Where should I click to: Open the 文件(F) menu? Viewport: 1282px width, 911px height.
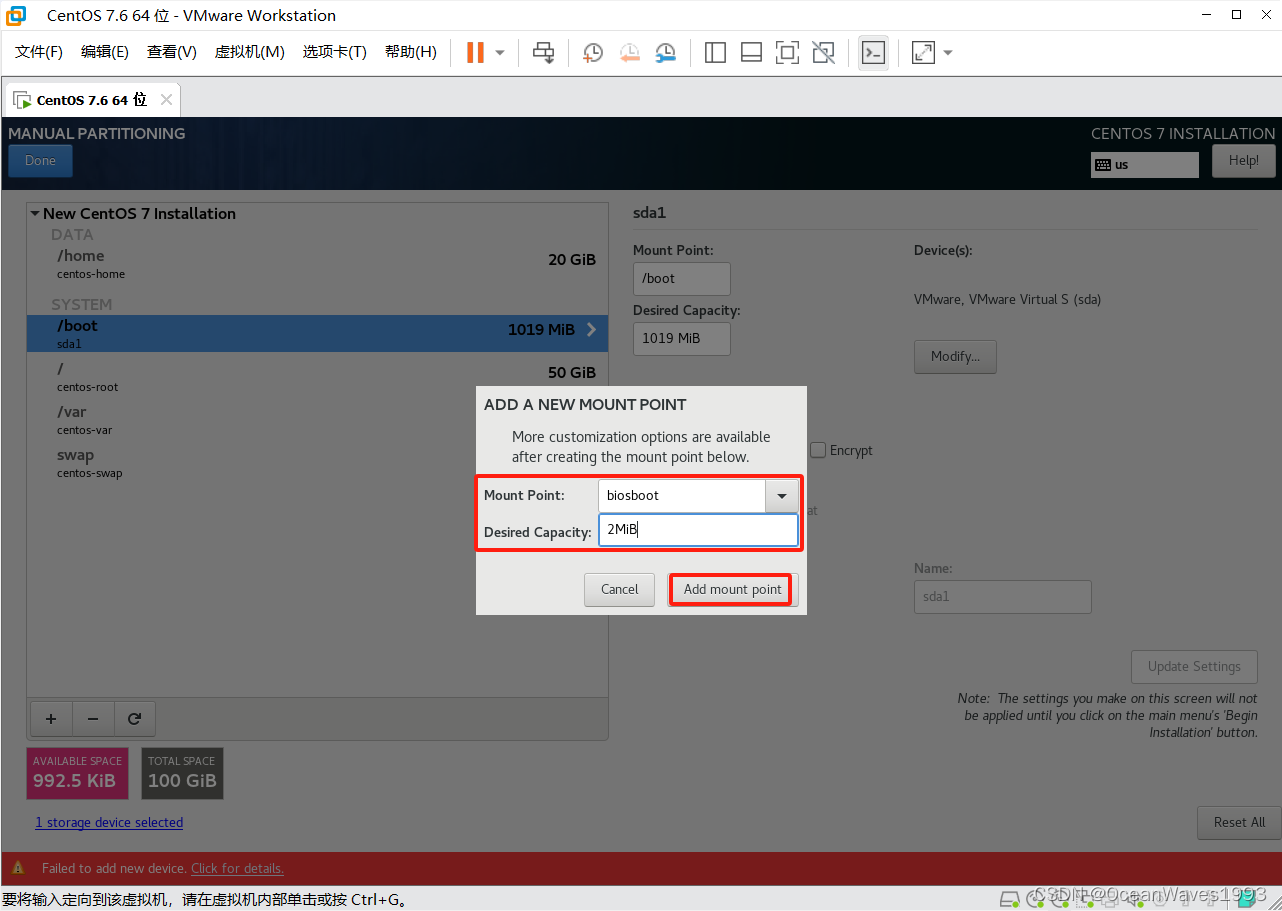pos(39,52)
